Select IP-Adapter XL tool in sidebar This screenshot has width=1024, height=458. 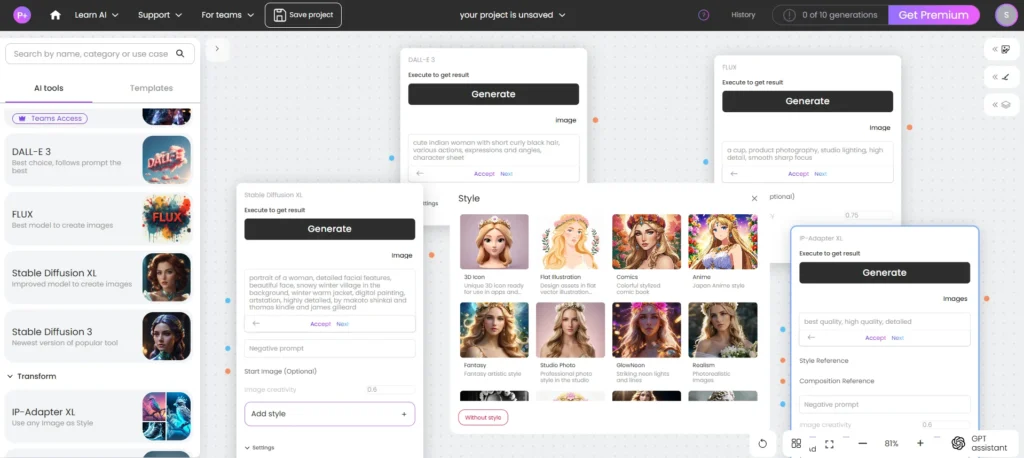(99, 416)
